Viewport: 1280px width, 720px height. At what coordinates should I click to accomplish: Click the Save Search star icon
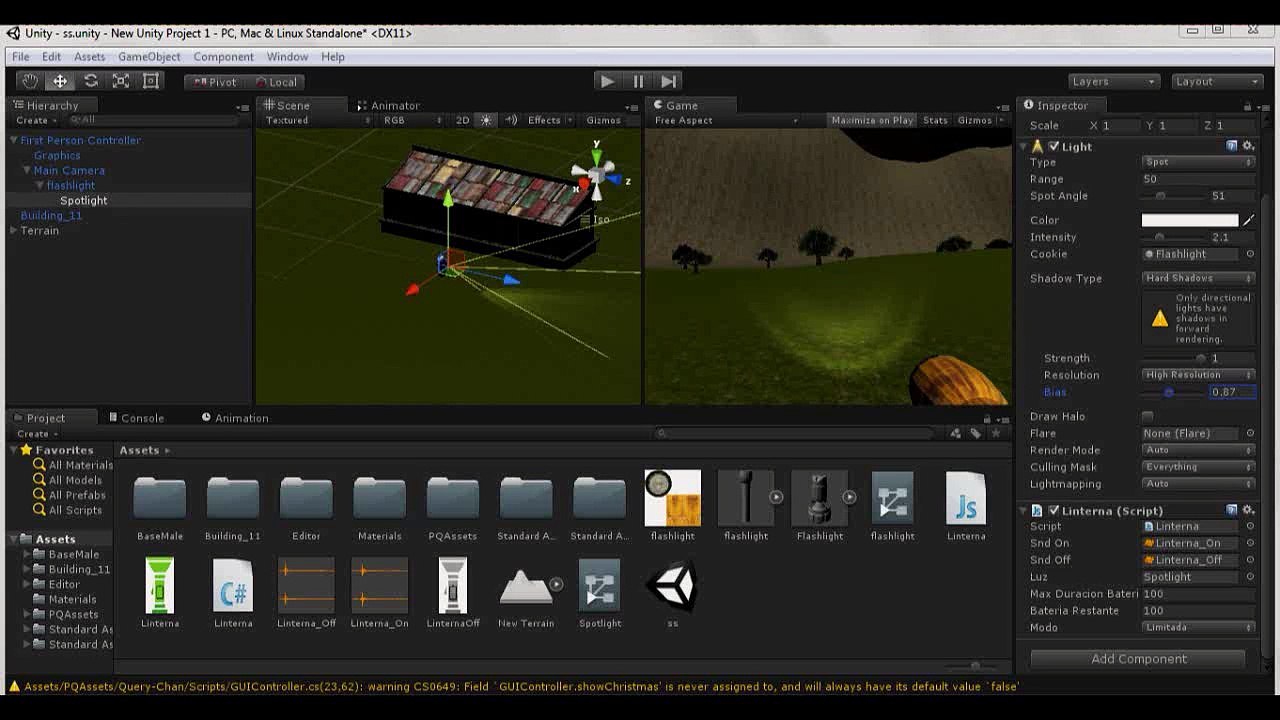coord(995,433)
